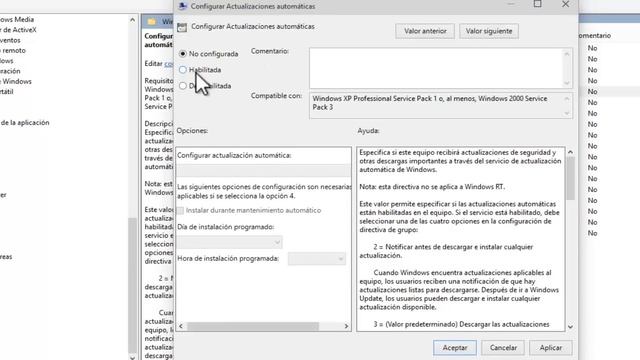Click the Ayuda vertical scrollbar thumb
The width and height of the screenshot is (640, 360).
pos(570,178)
